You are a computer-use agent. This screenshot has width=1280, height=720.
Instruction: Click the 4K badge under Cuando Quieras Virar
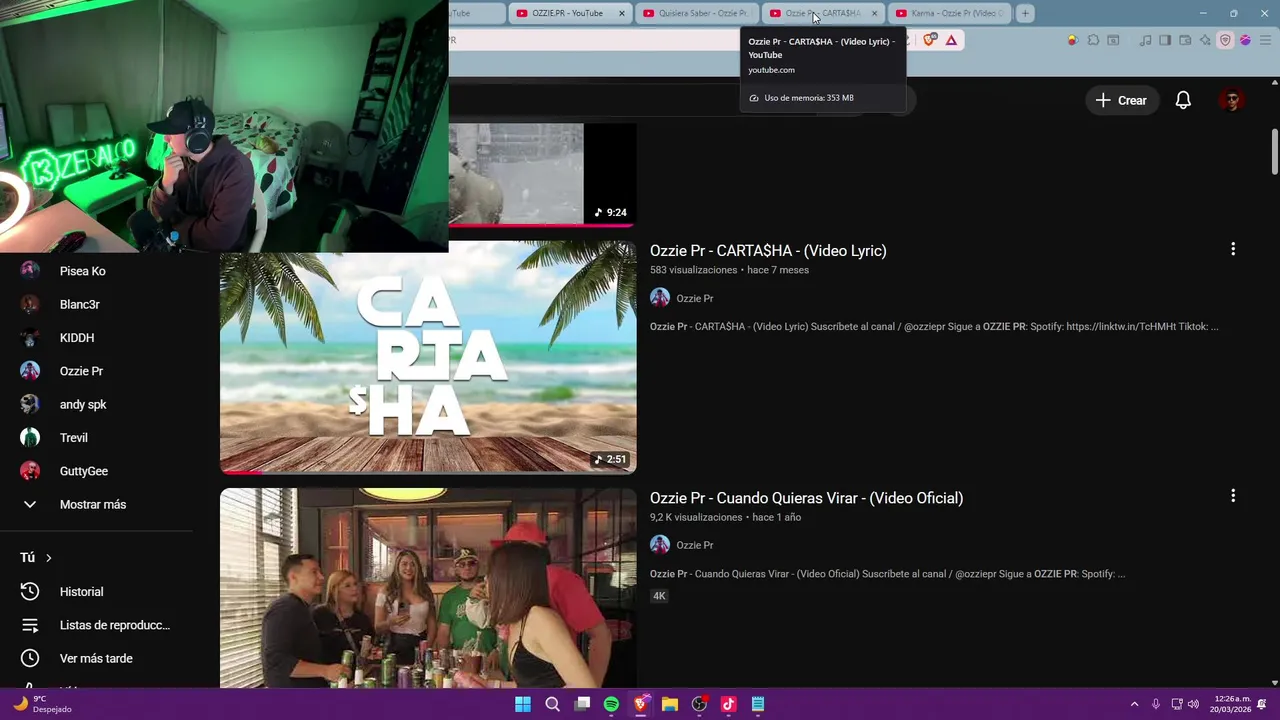pyautogui.click(x=659, y=596)
